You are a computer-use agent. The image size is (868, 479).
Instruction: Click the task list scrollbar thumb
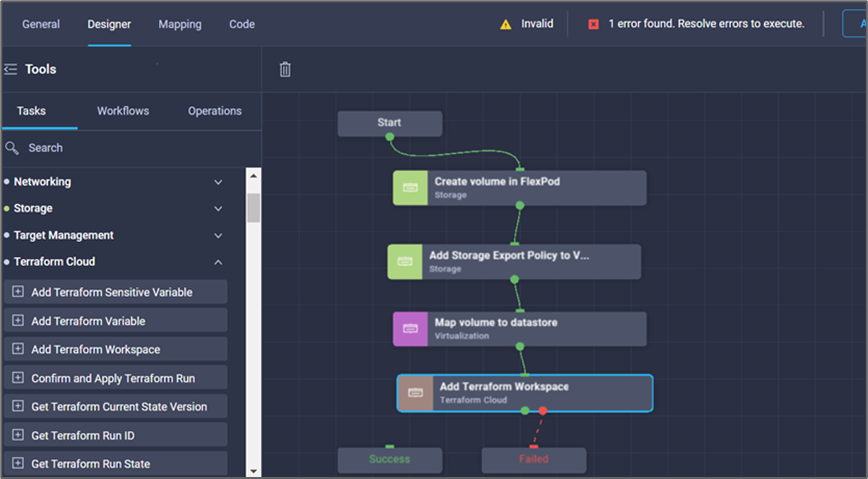click(254, 208)
